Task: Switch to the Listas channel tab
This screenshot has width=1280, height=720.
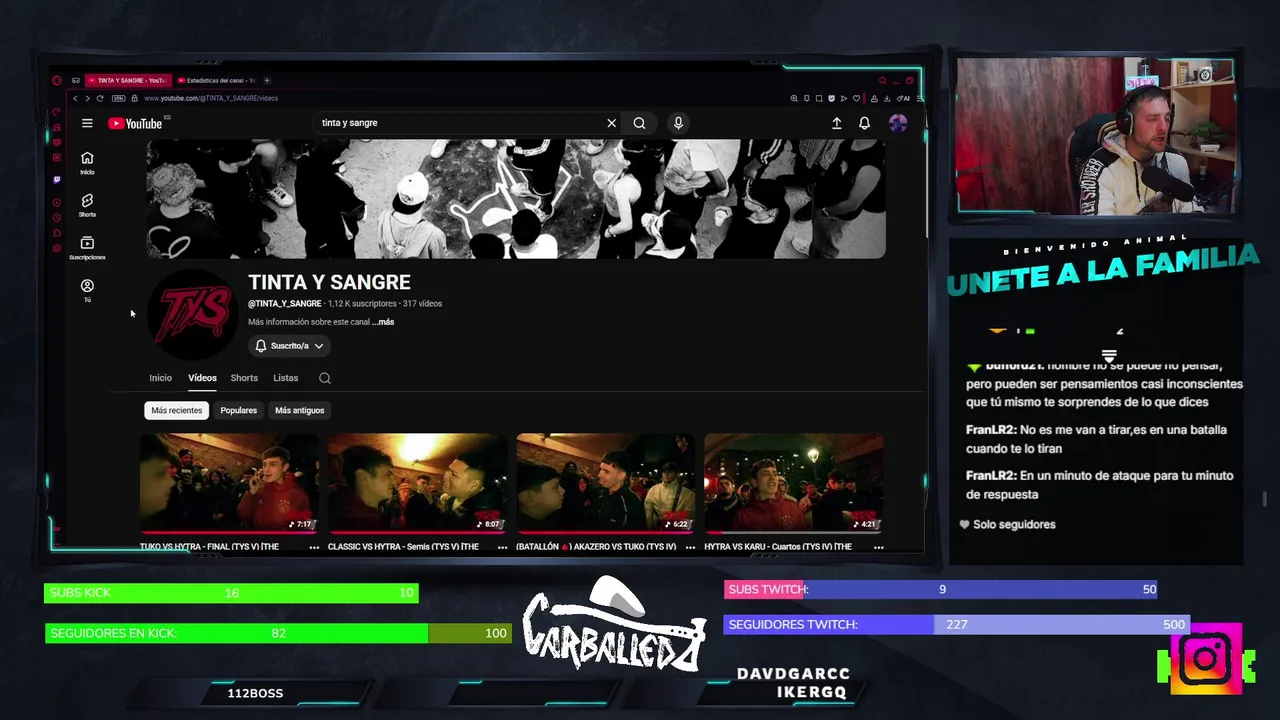Action: click(x=286, y=378)
